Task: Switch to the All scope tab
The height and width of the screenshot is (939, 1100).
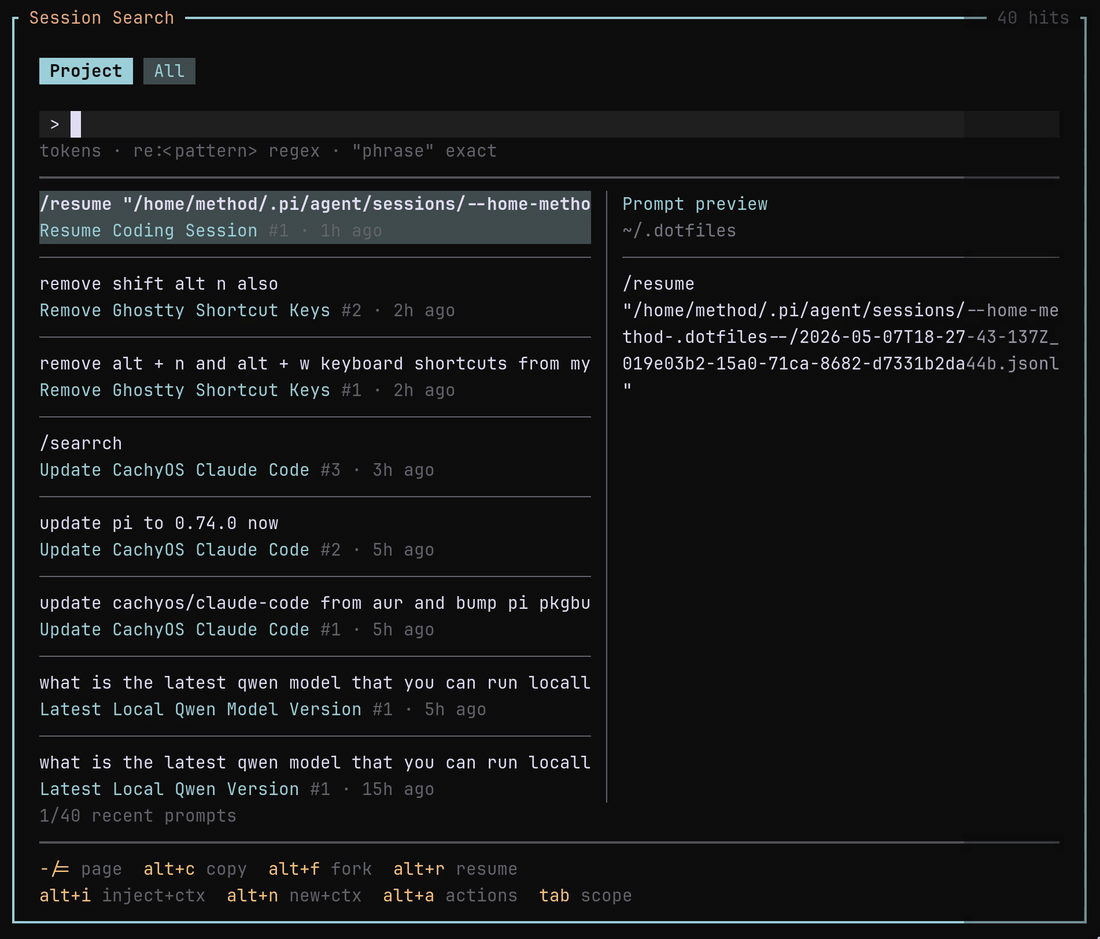Action: point(169,71)
